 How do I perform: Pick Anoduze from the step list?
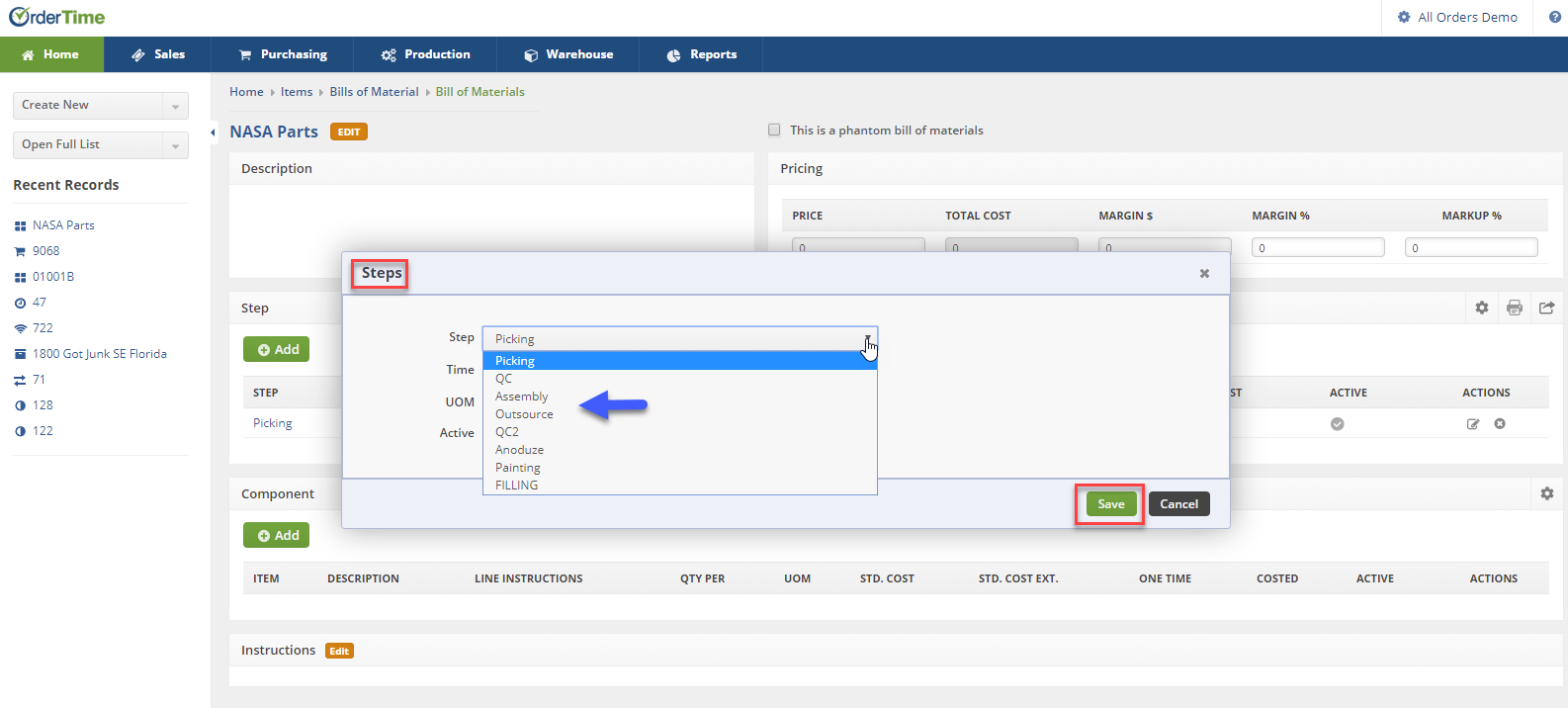tap(679, 450)
